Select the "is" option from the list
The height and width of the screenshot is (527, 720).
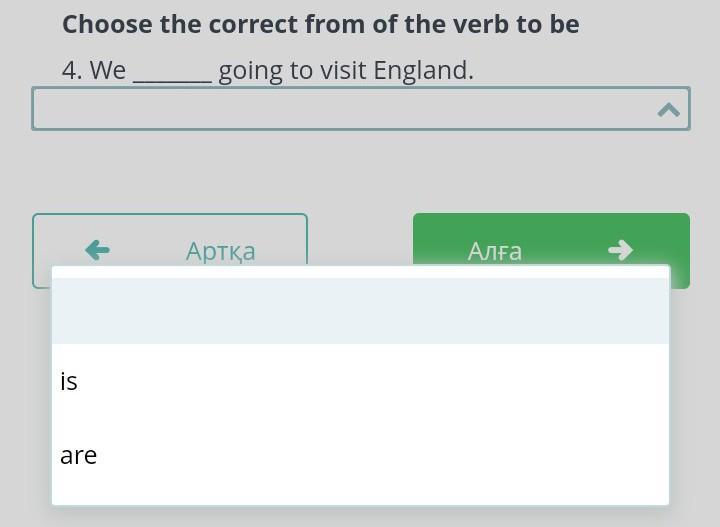[x=69, y=381]
